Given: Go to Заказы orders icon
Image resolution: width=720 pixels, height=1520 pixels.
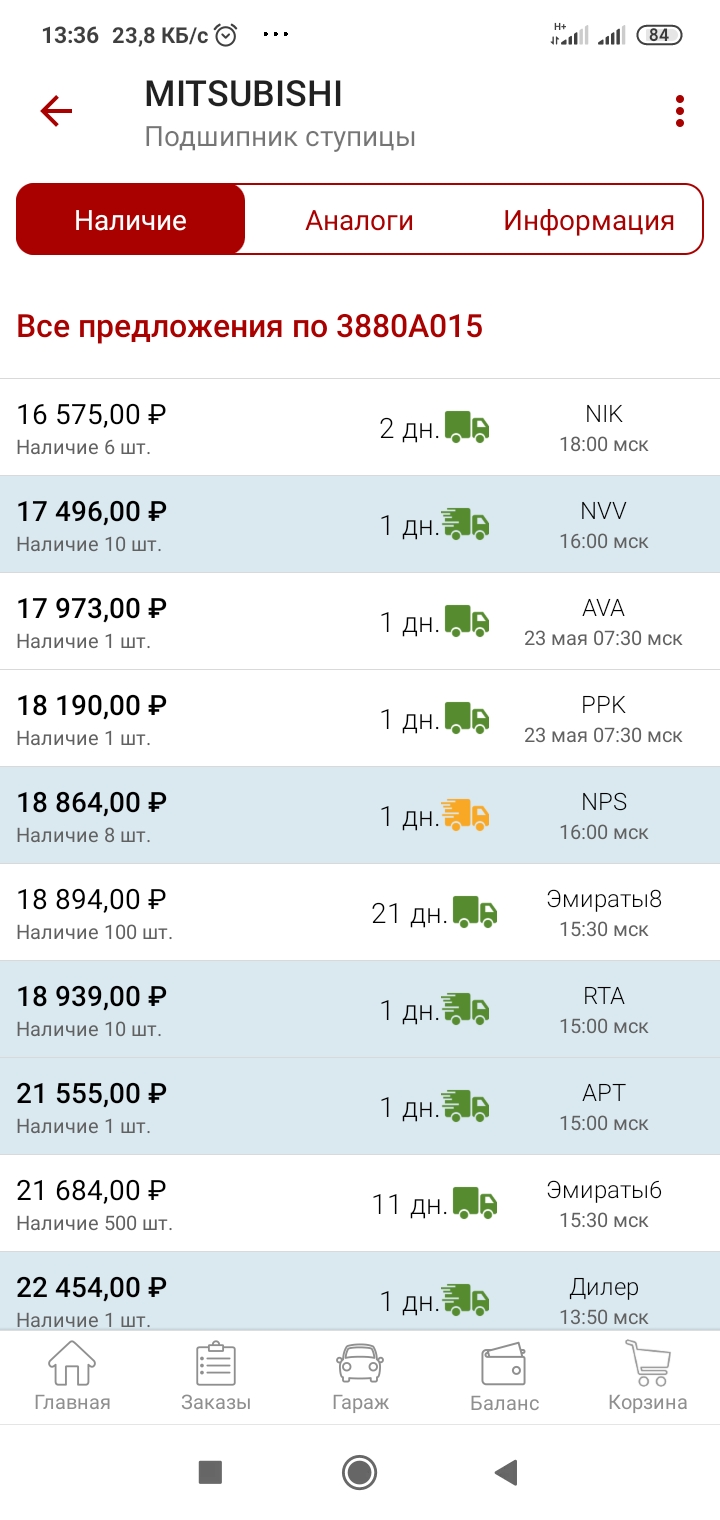Looking at the screenshot, I should (216, 1376).
